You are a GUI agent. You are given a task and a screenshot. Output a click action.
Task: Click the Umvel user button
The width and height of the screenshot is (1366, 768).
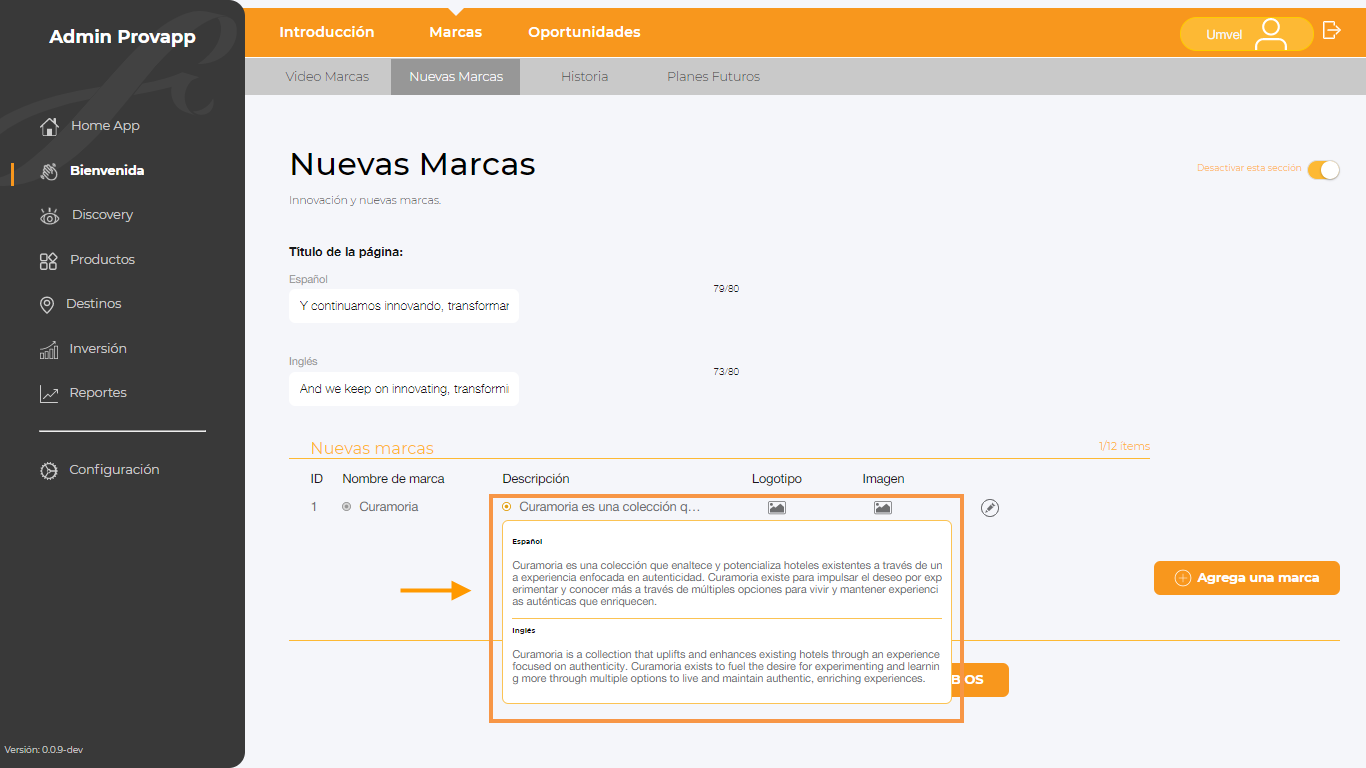click(x=1246, y=34)
